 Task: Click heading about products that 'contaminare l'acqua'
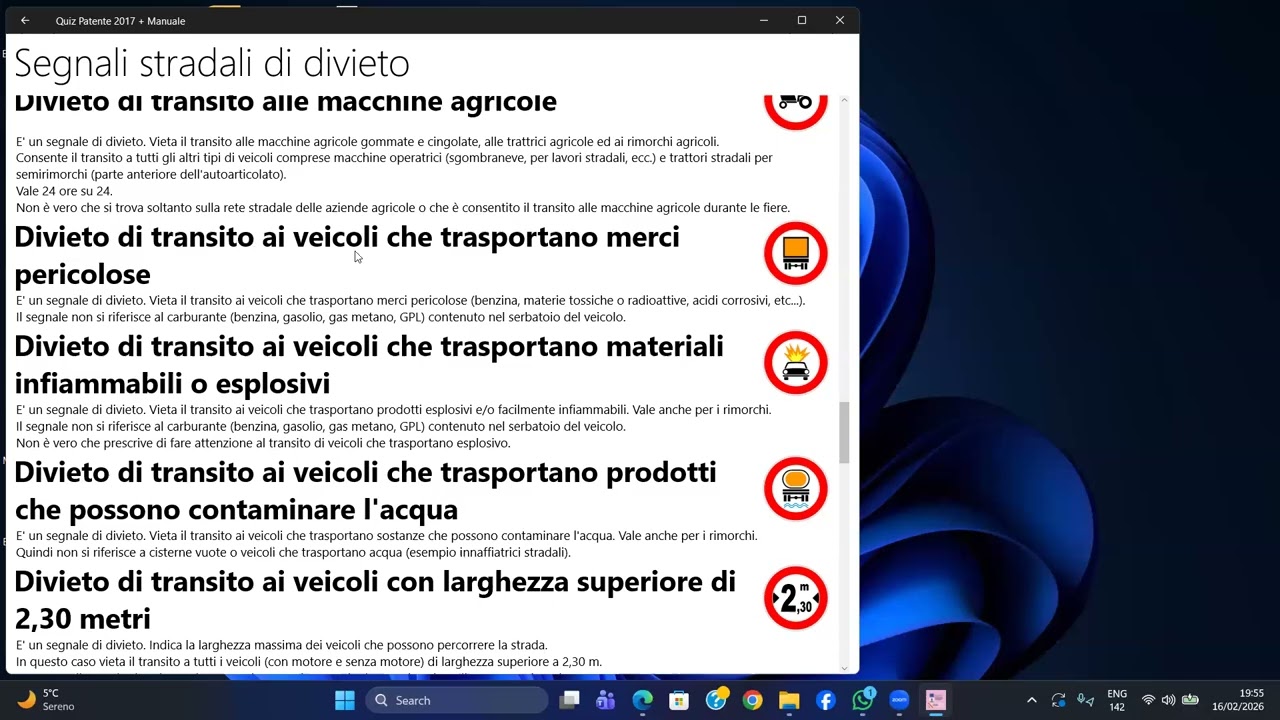(365, 490)
